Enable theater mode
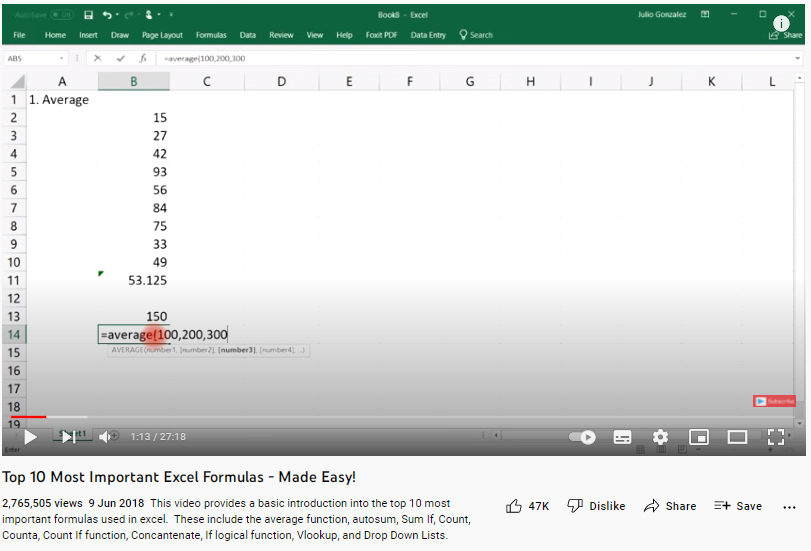 [x=737, y=437]
